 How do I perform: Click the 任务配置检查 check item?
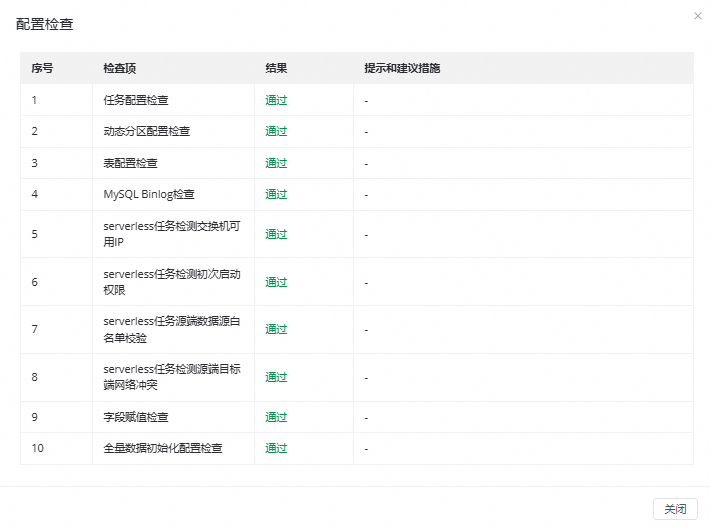136,100
